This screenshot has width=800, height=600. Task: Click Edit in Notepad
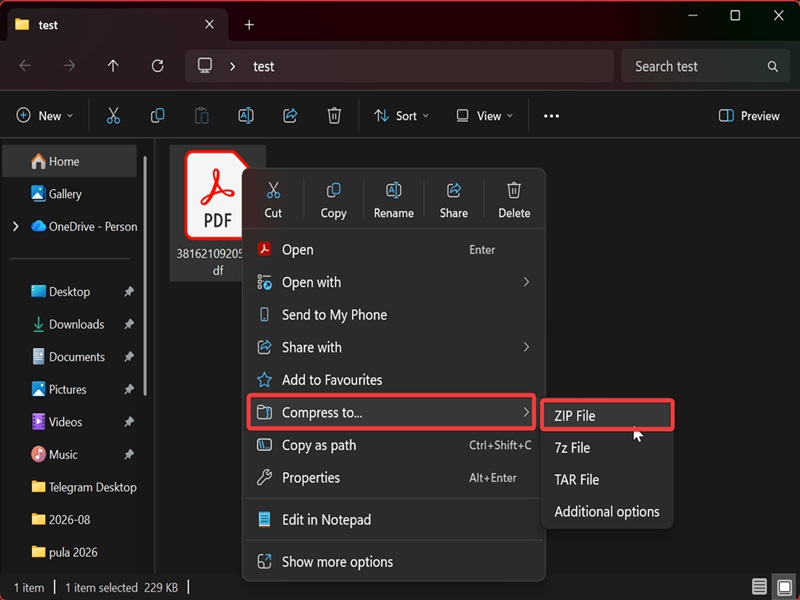click(394, 520)
